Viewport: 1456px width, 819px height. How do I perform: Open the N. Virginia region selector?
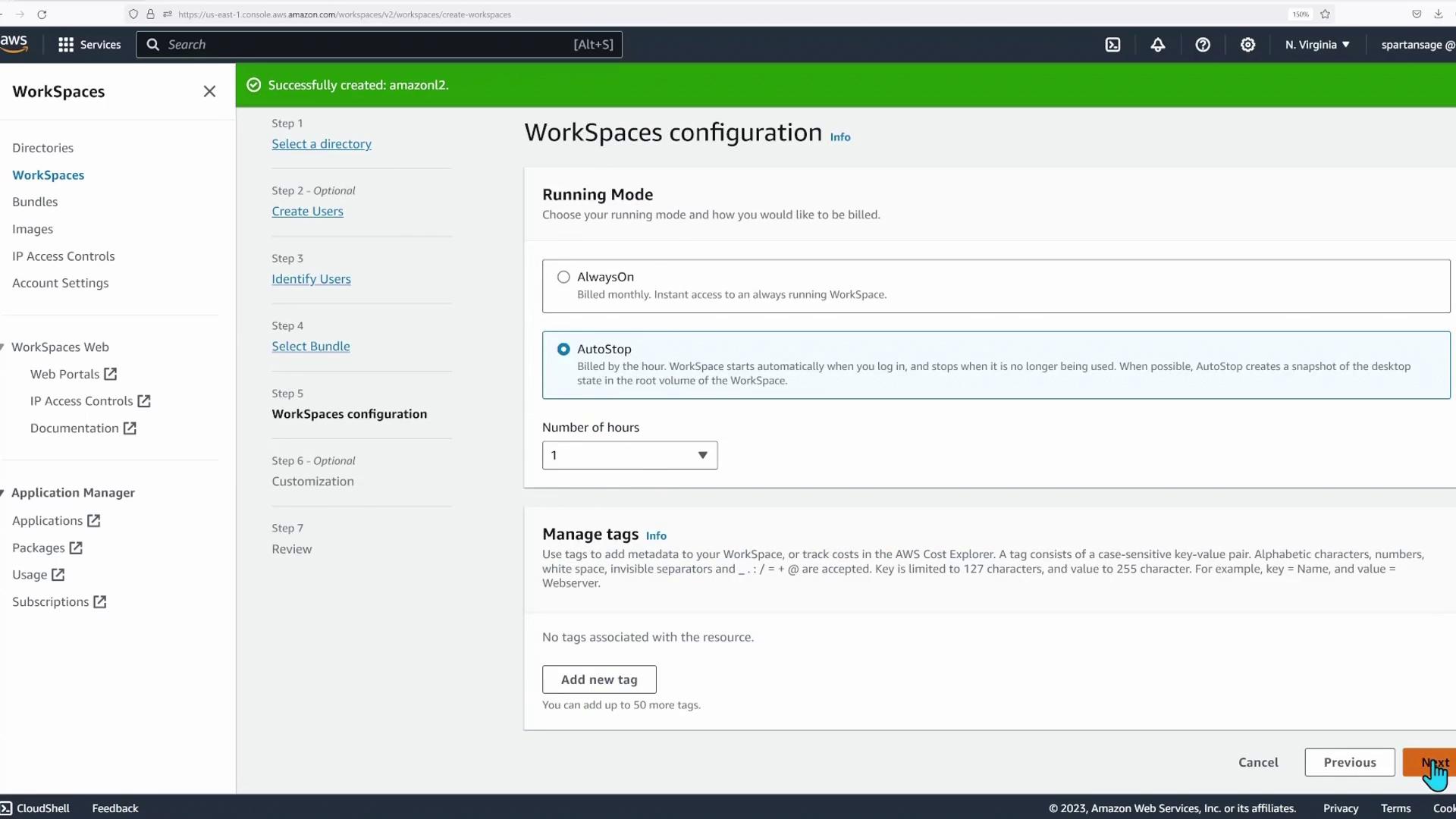(x=1317, y=45)
